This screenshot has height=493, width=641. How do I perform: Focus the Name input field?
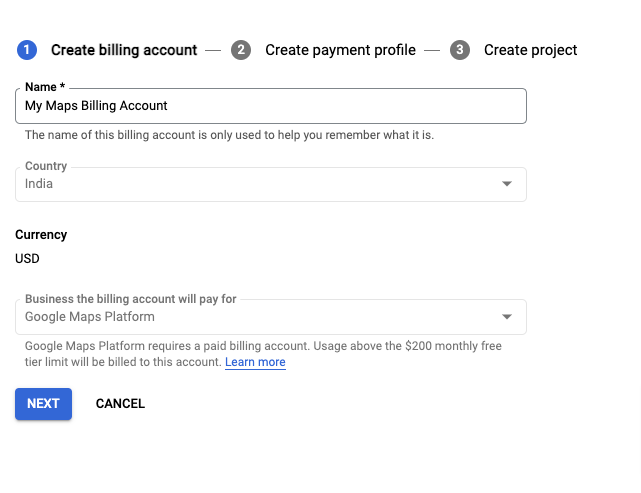[271, 106]
